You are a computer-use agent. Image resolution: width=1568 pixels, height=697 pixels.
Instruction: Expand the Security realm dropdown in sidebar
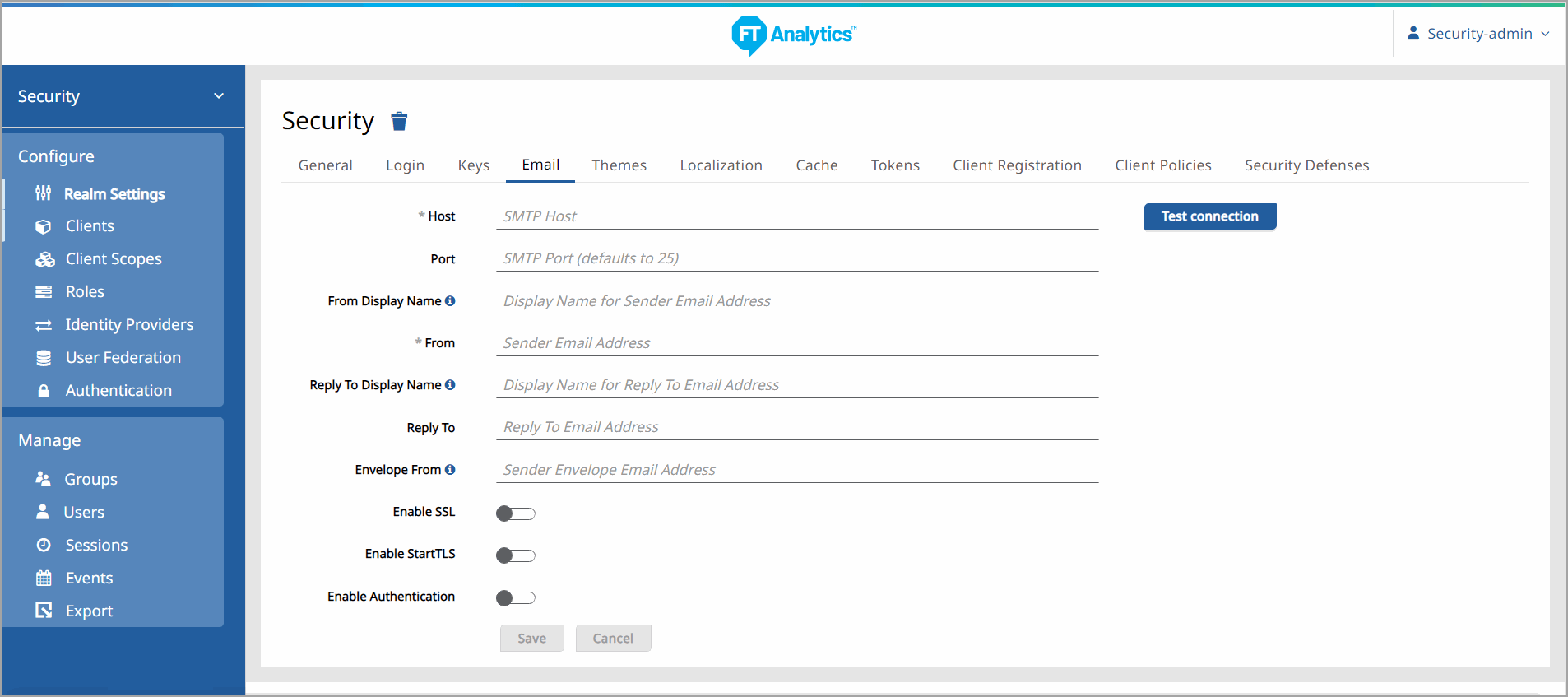(219, 96)
